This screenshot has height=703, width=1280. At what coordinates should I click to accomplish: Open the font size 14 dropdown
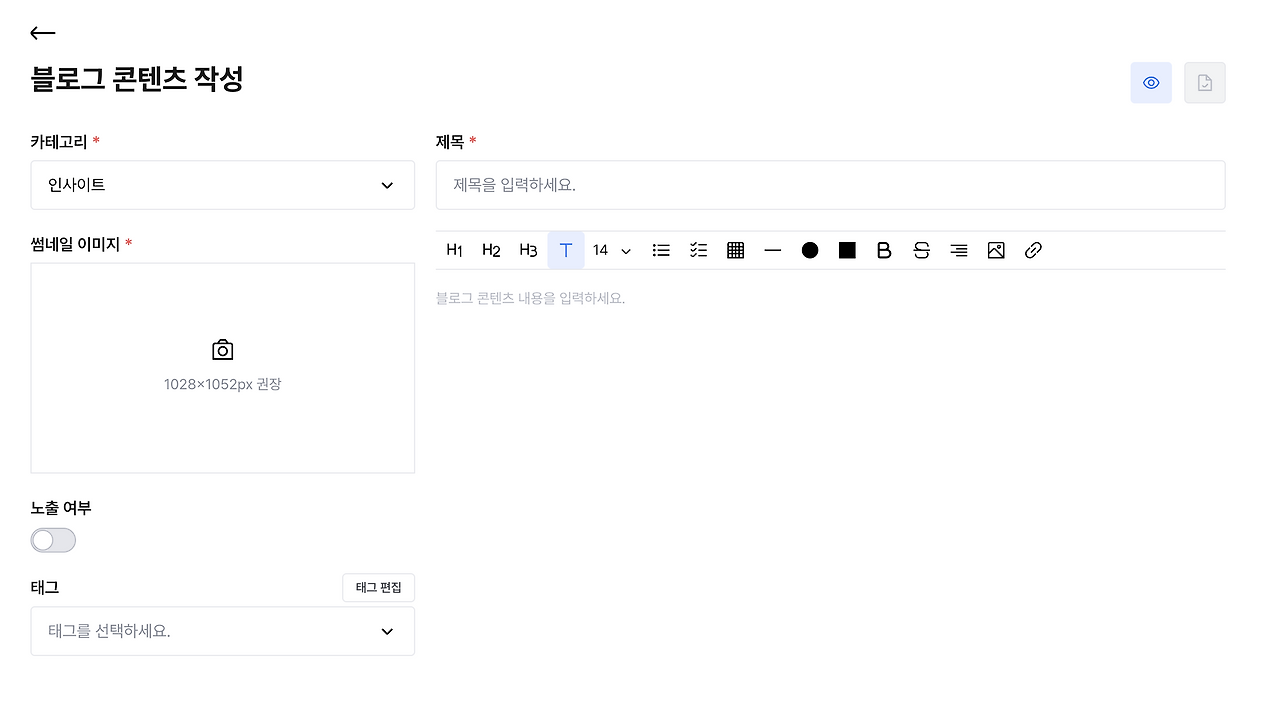click(610, 250)
